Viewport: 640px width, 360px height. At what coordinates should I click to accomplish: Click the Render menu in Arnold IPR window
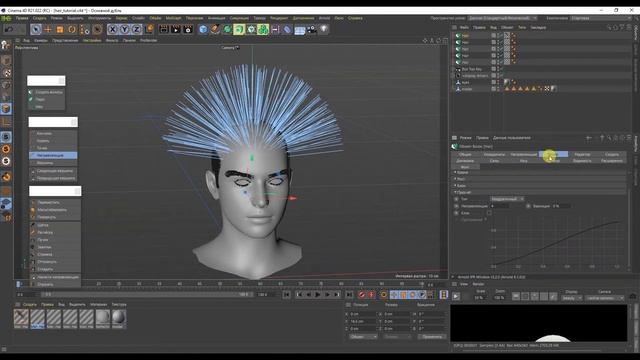point(478,284)
